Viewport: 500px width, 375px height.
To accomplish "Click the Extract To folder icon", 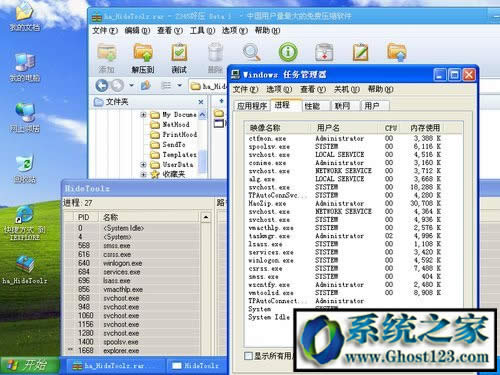I will click(143, 53).
